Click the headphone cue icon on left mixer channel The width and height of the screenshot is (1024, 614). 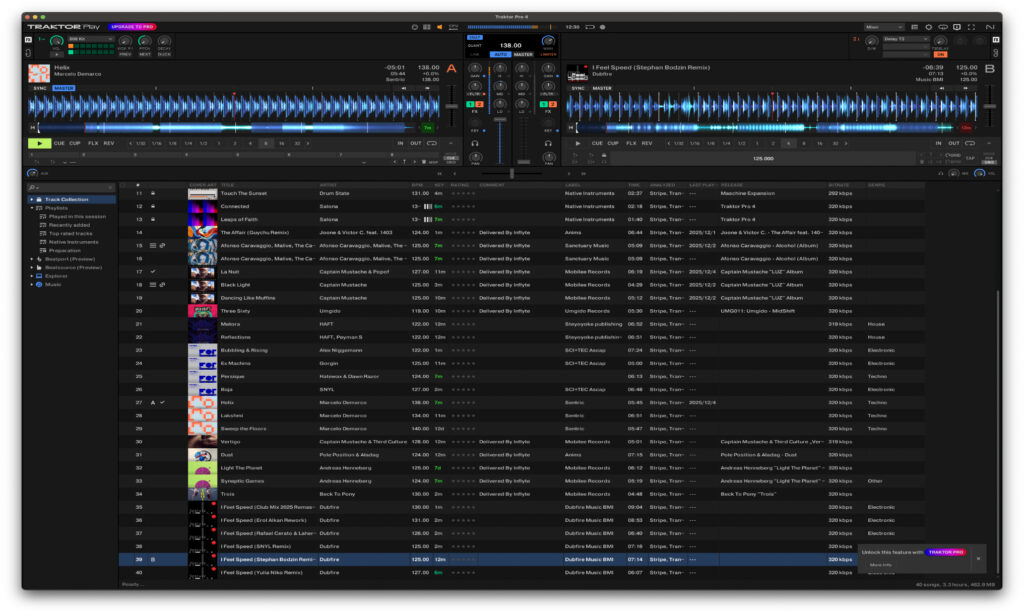pyautogui.click(x=475, y=143)
